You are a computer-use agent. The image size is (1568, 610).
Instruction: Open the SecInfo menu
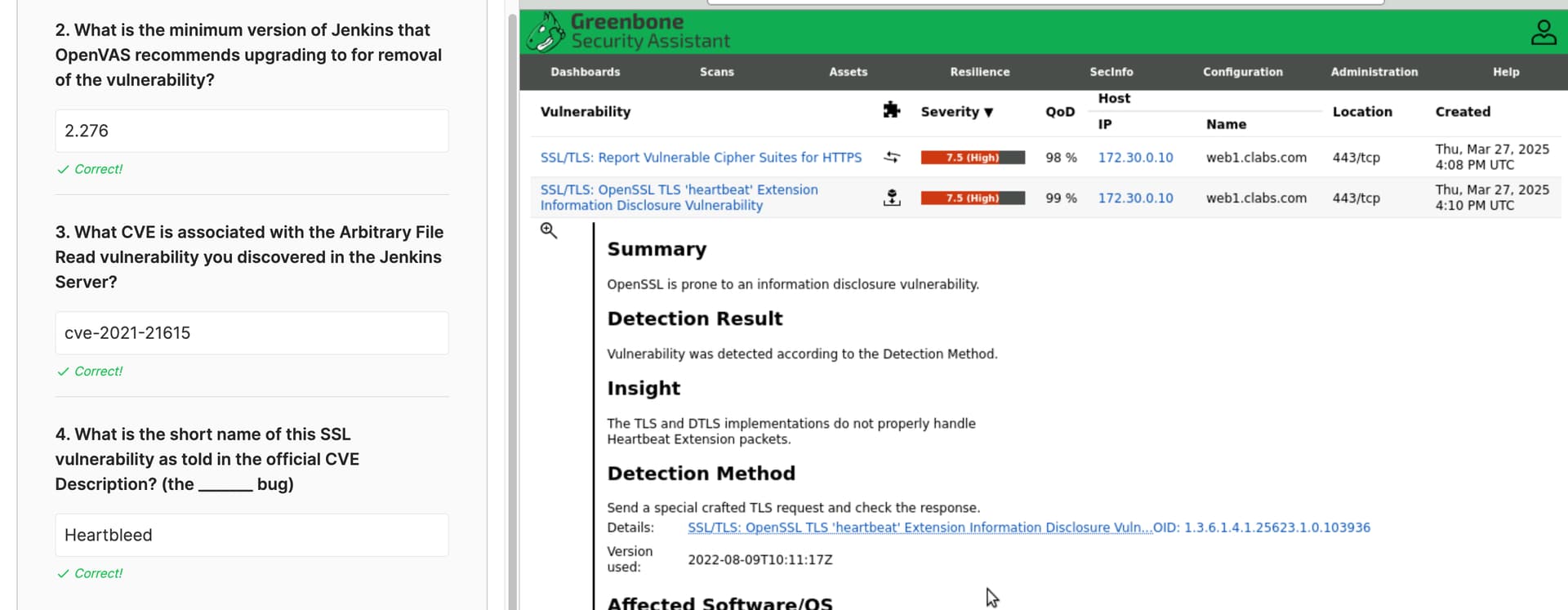1111,72
